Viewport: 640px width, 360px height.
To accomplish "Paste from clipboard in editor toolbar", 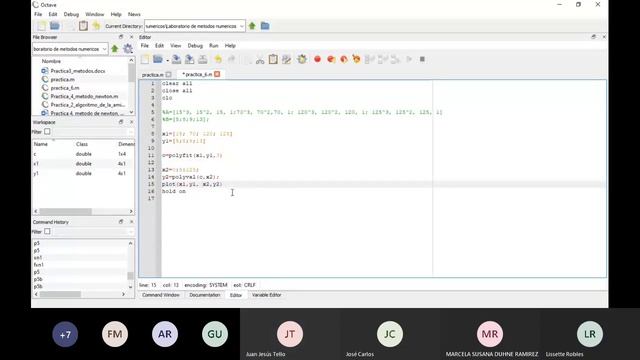I will point(273,59).
